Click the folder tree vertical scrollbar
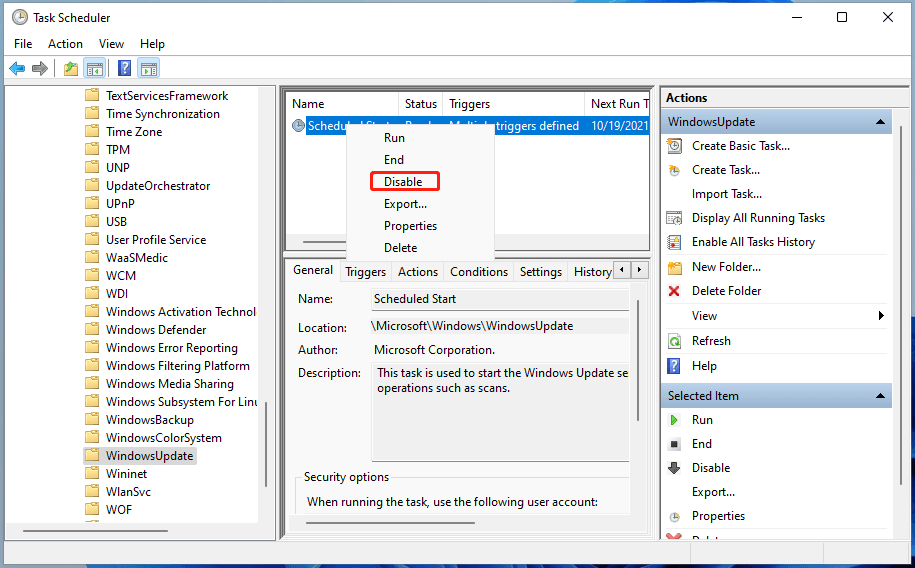 tap(266, 444)
